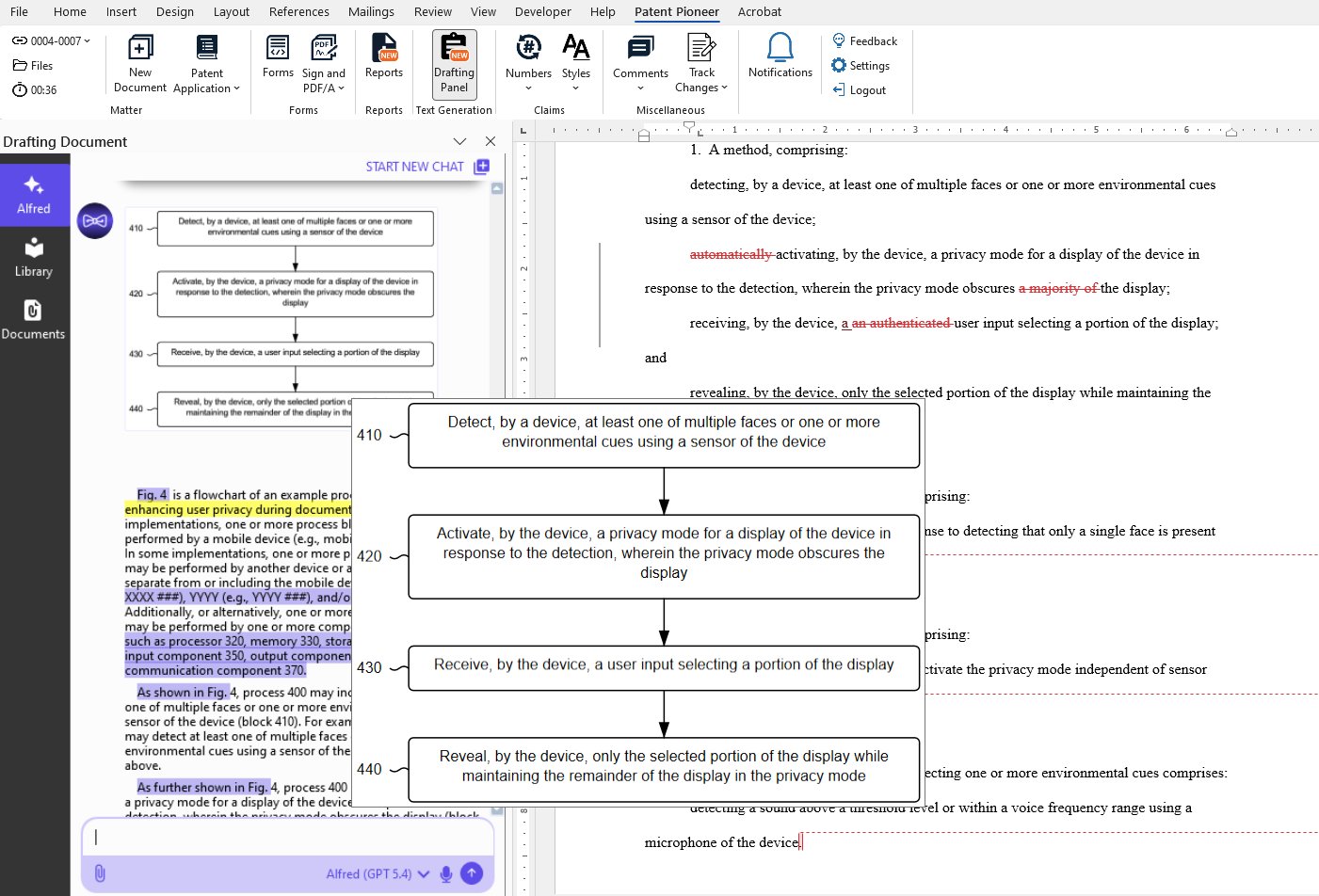Open the Review tab
Screen dimensions: 1319x896
(x=433, y=12)
